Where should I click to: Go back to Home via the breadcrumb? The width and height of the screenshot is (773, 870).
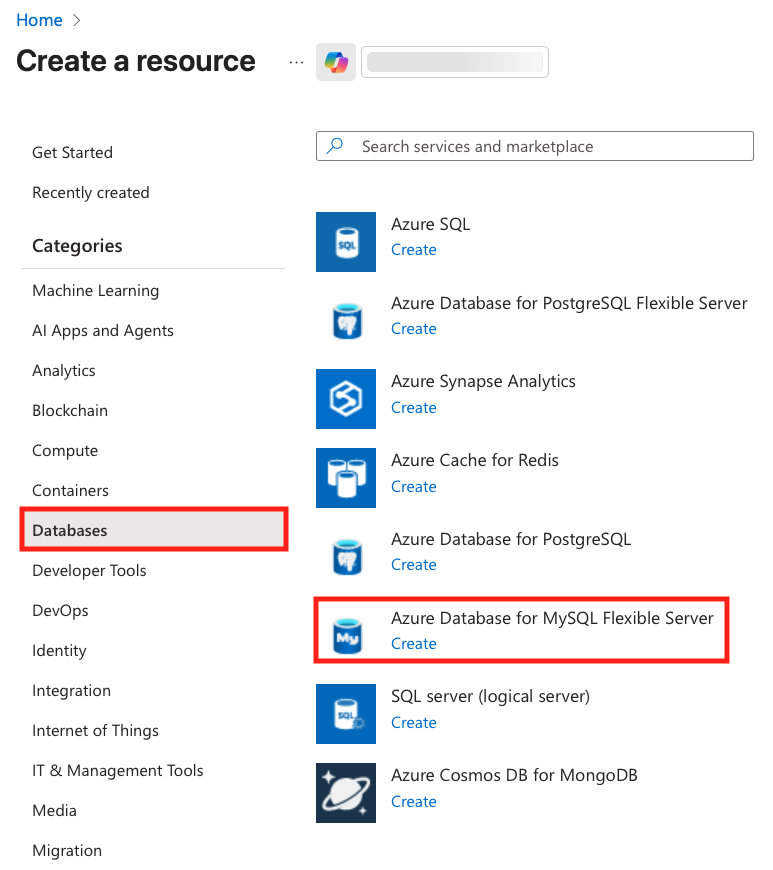tap(39, 20)
